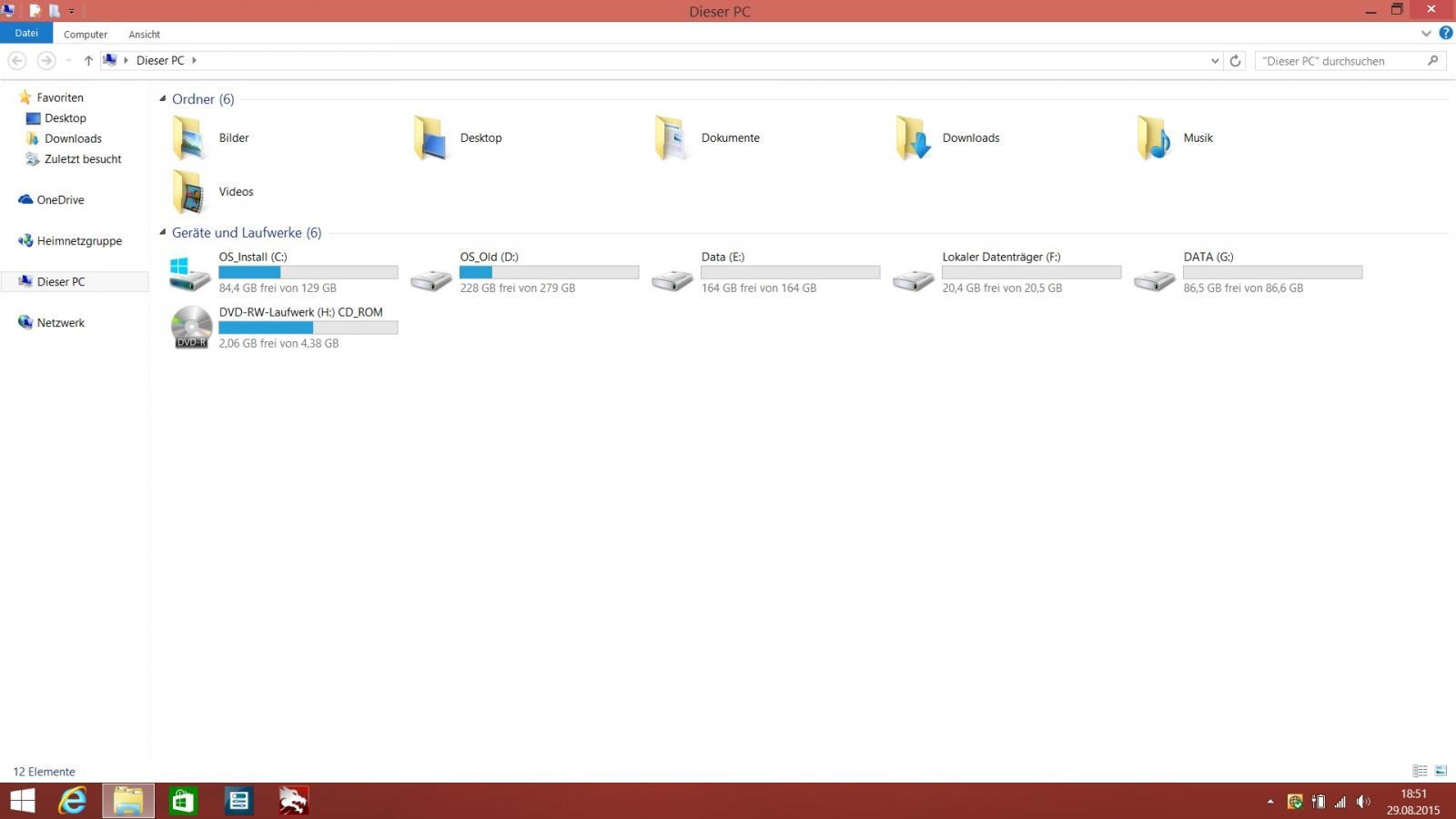Click the OS_Old (D:) capacity bar
Viewport: 1456px width, 819px height.
click(x=550, y=272)
